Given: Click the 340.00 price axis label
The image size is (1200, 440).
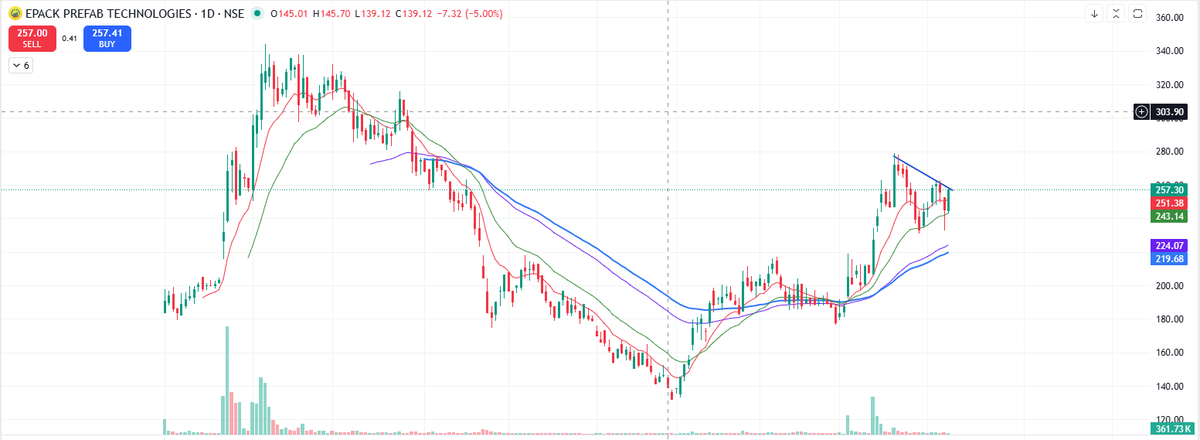Looking at the screenshot, I should click(x=1170, y=51).
